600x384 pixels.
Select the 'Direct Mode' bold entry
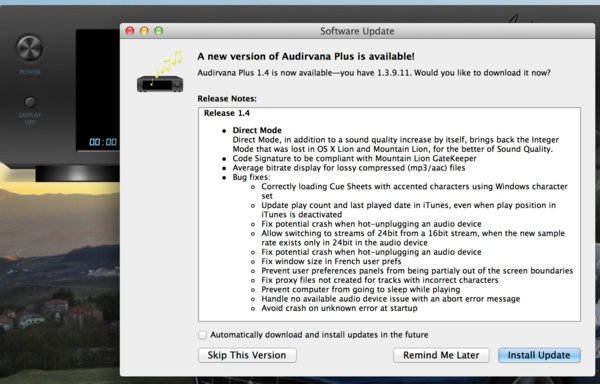pyautogui.click(x=257, y=130)
